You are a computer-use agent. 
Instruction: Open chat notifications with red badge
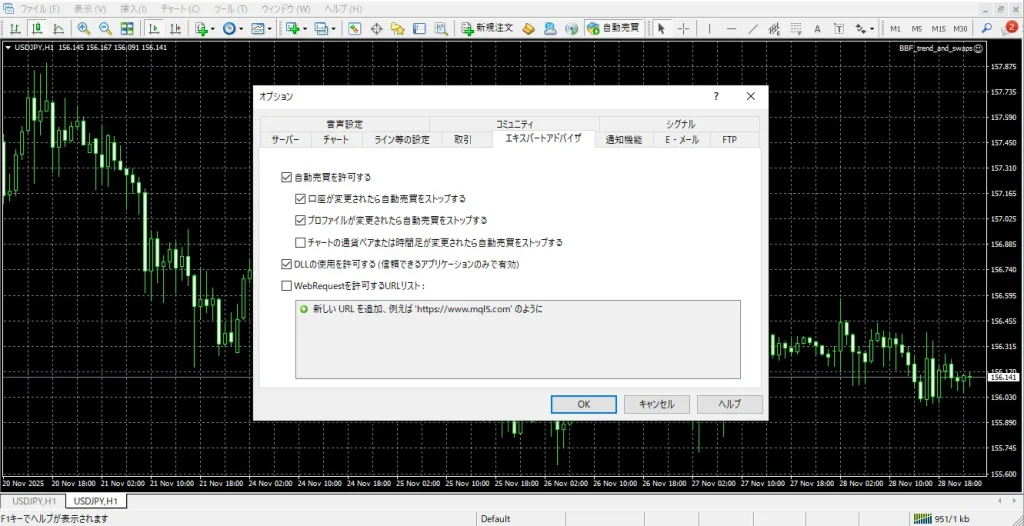click(1008, 28)
